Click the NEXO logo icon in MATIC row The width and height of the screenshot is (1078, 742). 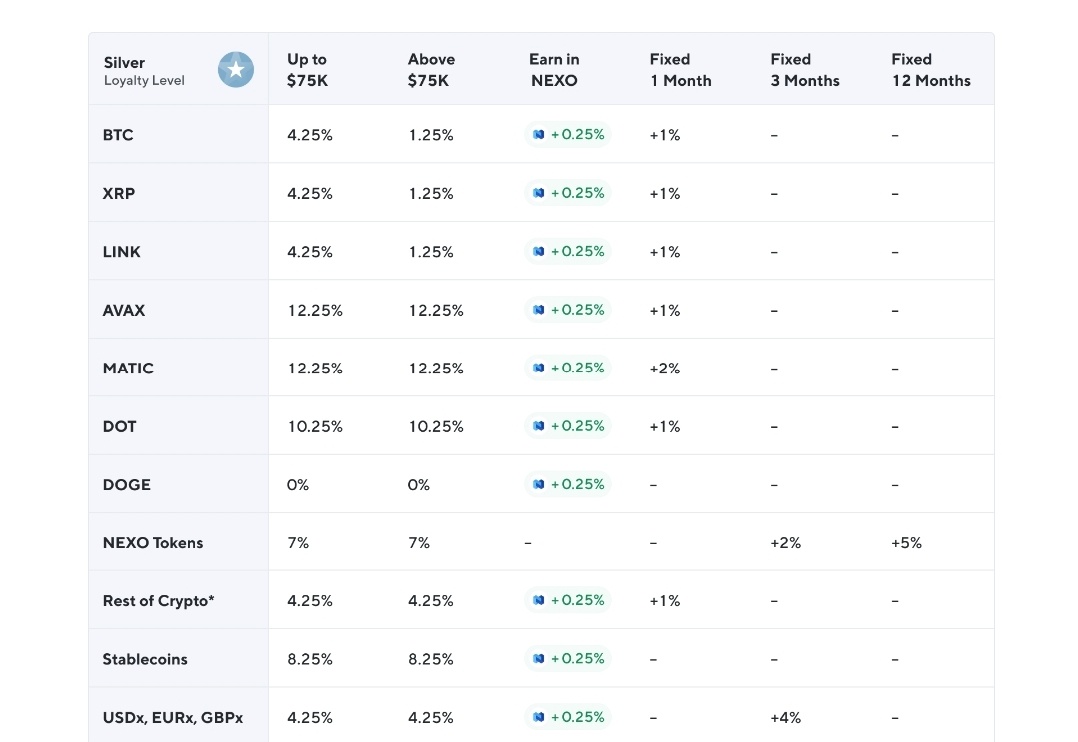click(x=539, y=368)
